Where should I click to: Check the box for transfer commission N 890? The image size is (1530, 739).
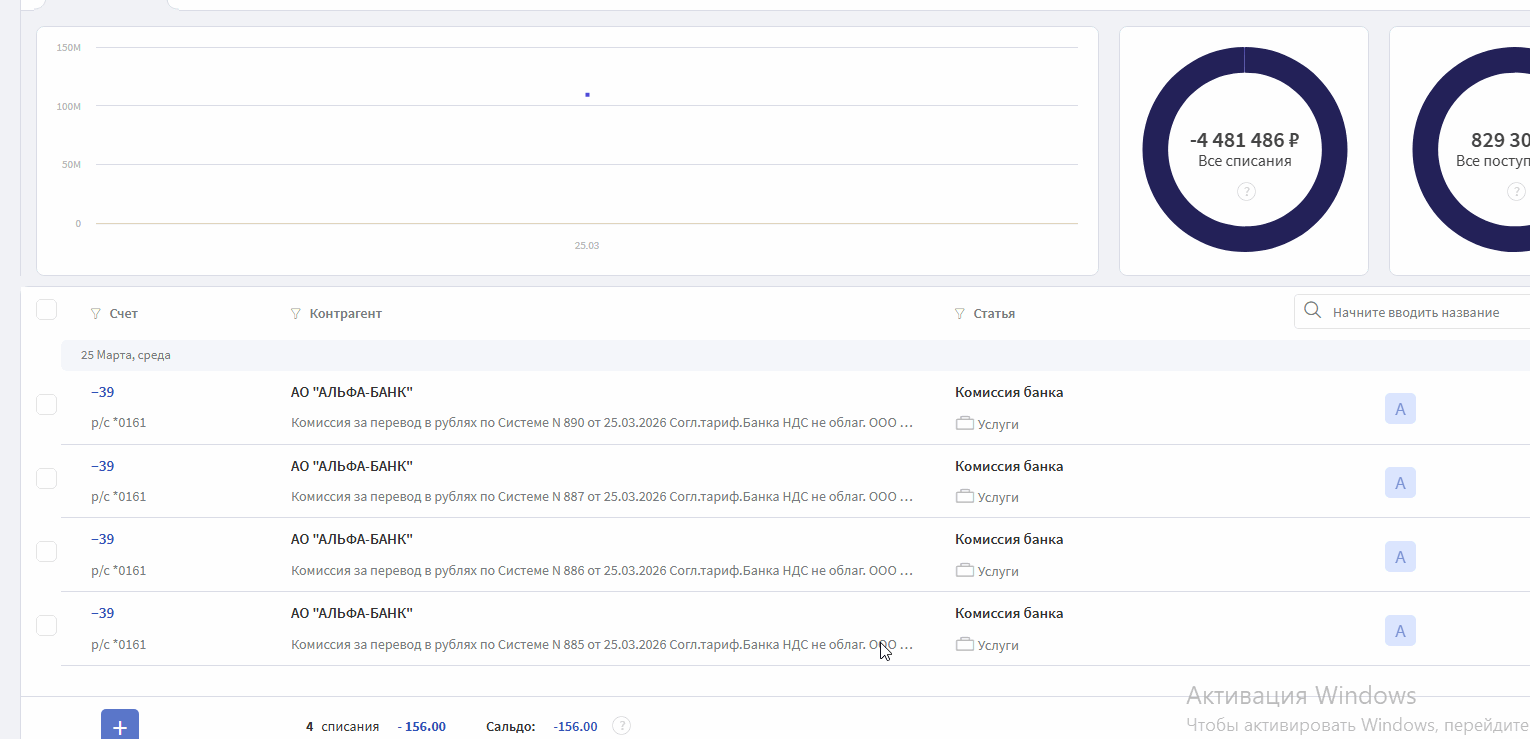coord(46,405)
